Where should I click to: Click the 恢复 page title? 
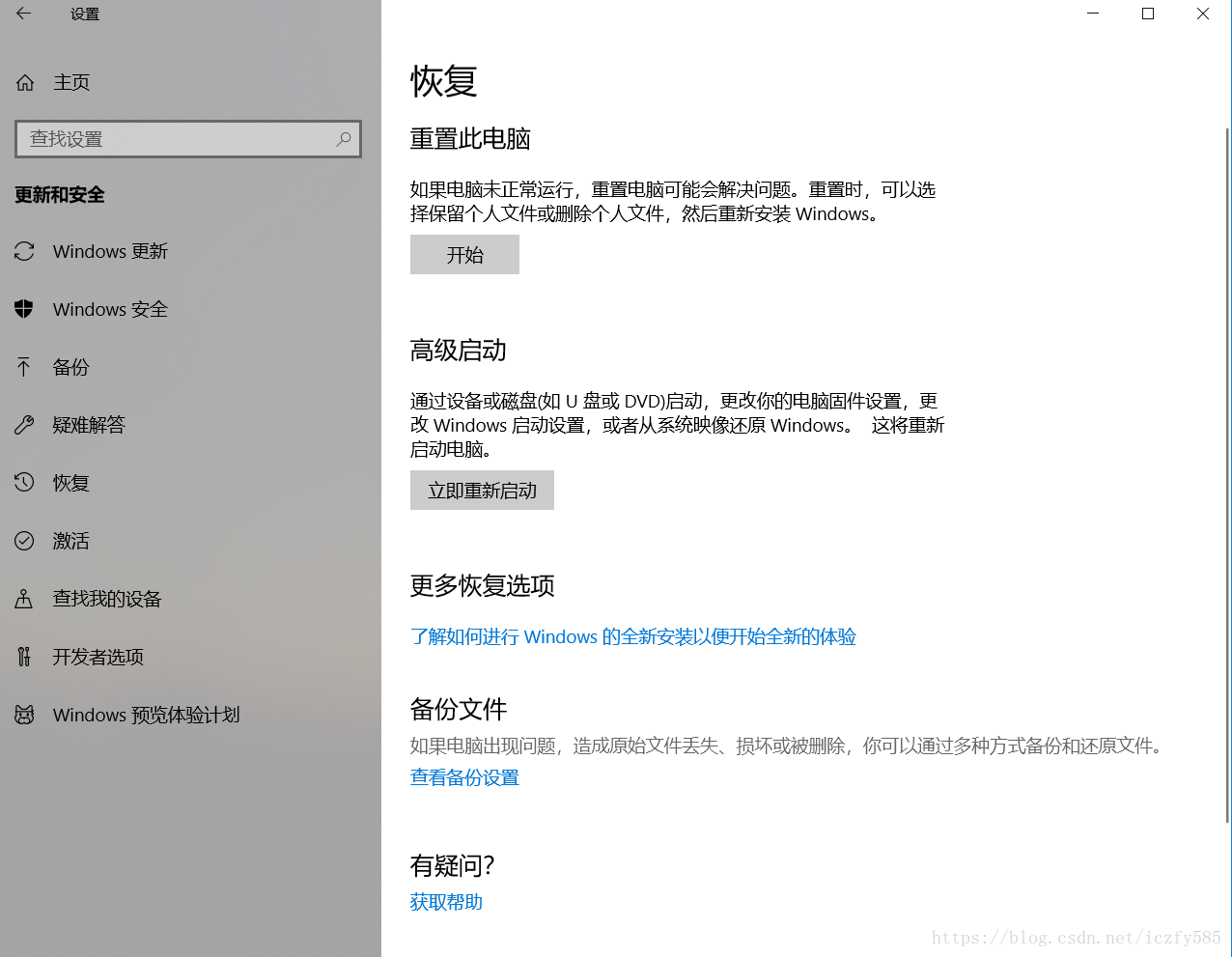point(444,81)
